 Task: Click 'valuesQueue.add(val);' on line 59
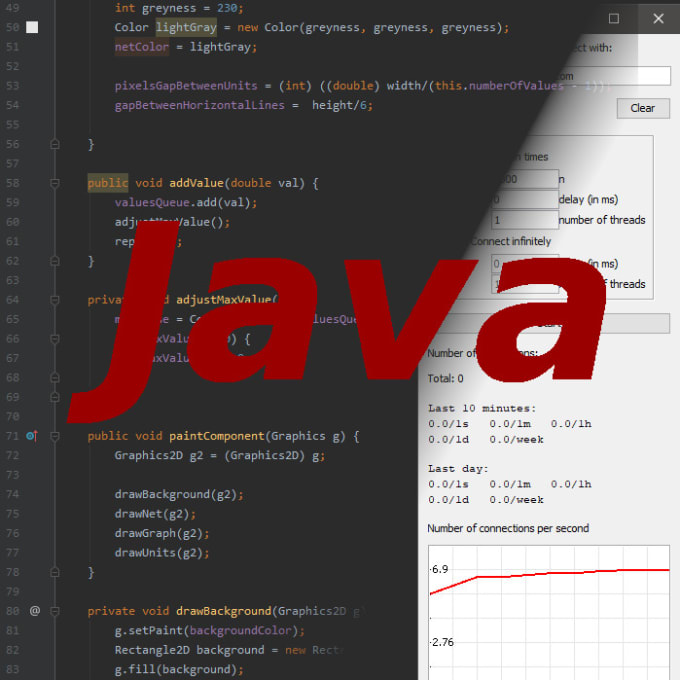pyautogui.click(x=186, y=203)
